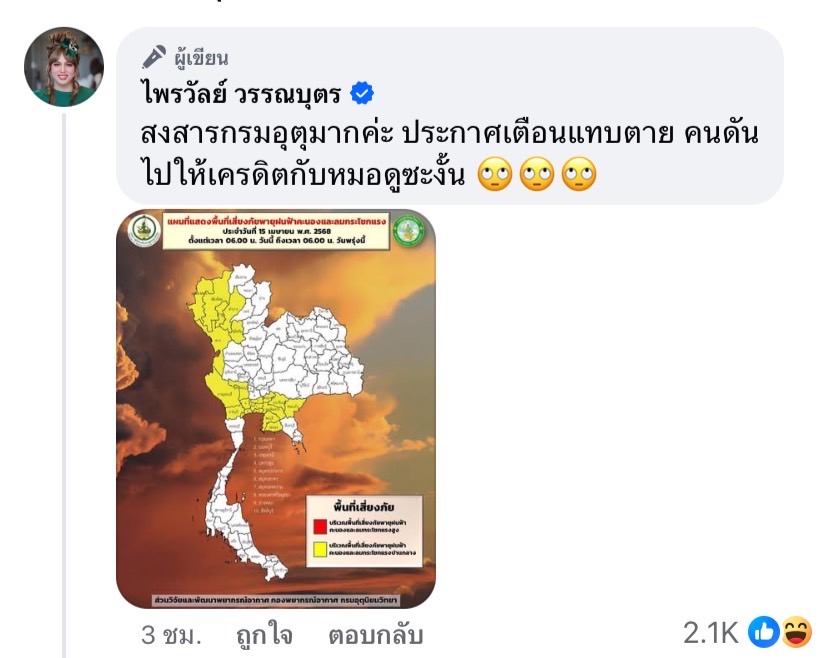Click the red risk legend swatch
This screenshot has height=658, width=828.
[x=319, y=527]
